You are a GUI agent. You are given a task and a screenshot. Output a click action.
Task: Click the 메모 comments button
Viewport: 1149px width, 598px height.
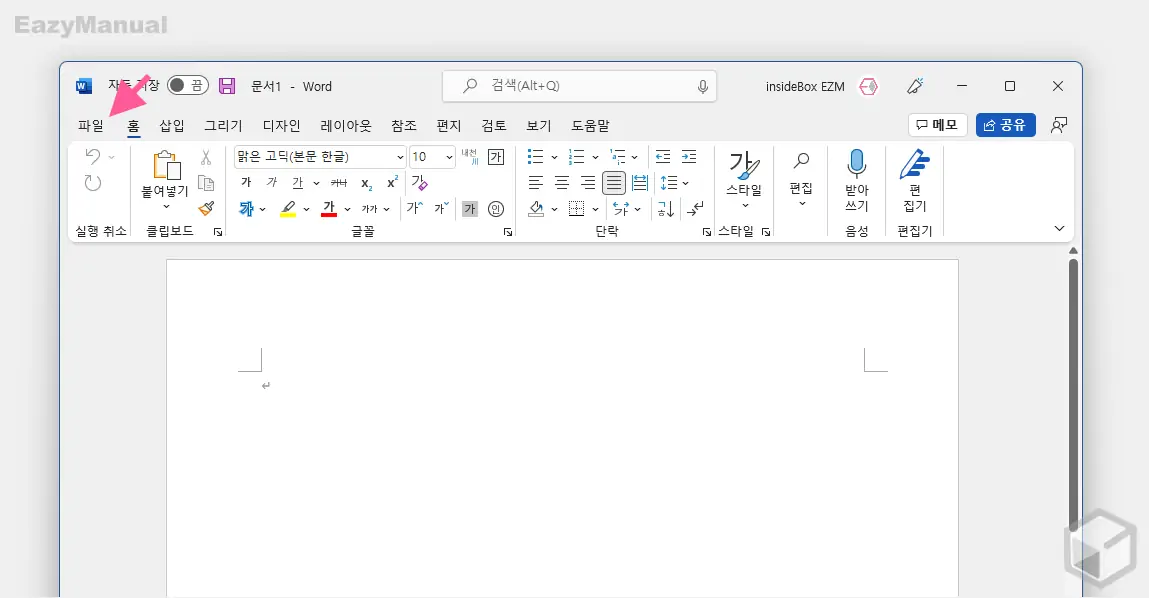point(938,125)
